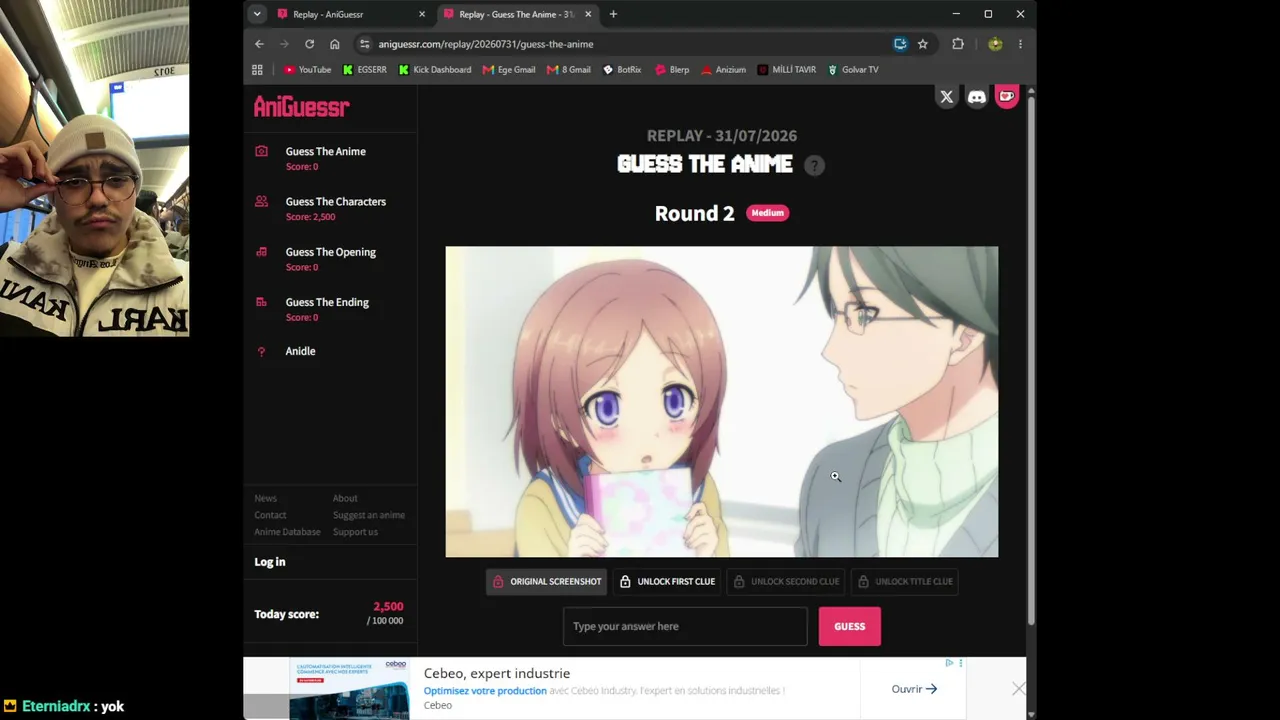Open the Anime Database link

pyautogui.click(x=287, y=532)
